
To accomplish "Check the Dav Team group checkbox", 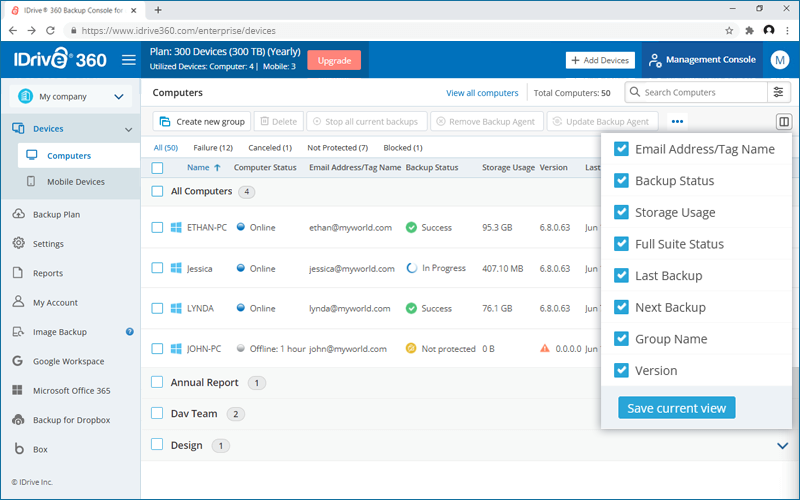I will click(157, 413).
